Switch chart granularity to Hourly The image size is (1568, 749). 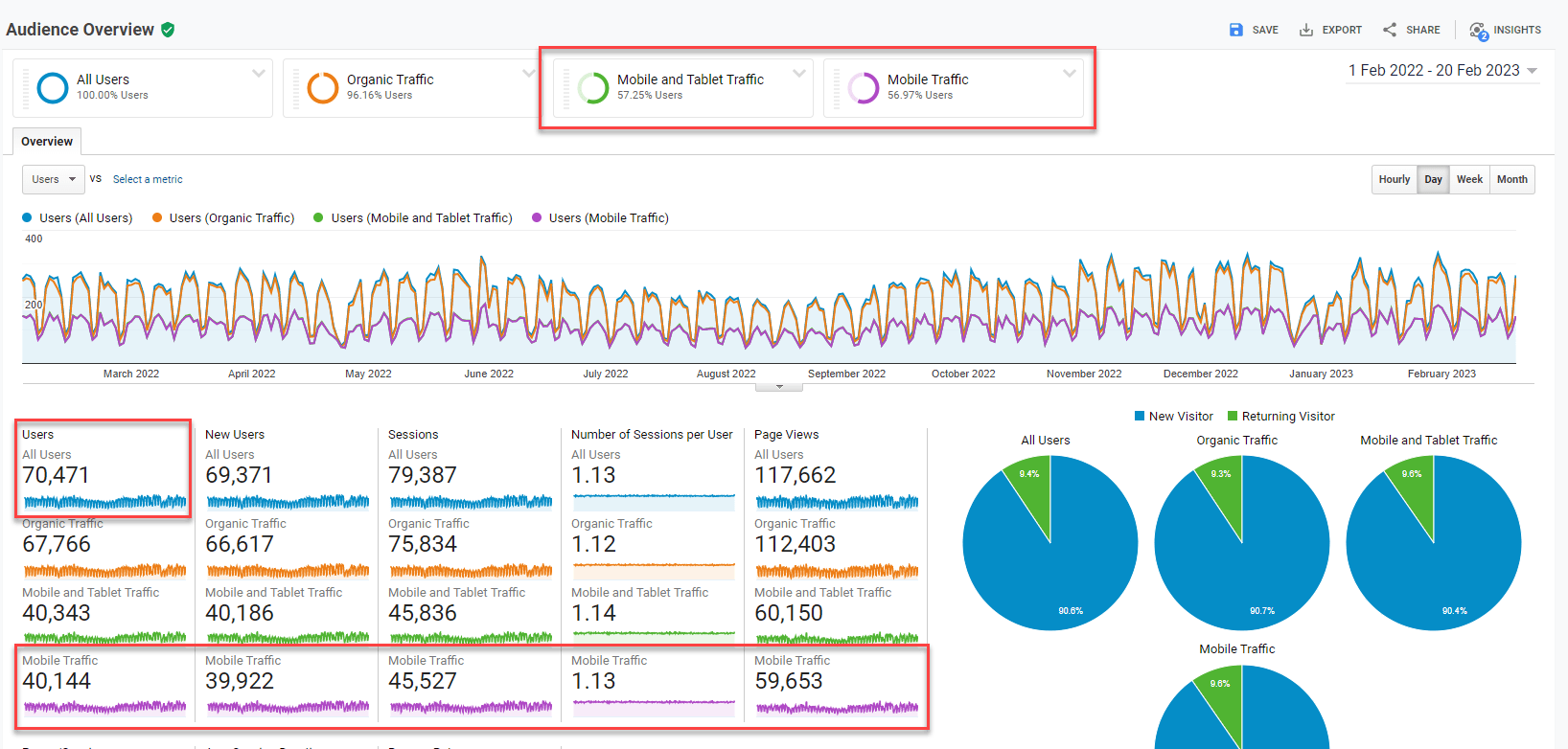[x=1394, y=179]
